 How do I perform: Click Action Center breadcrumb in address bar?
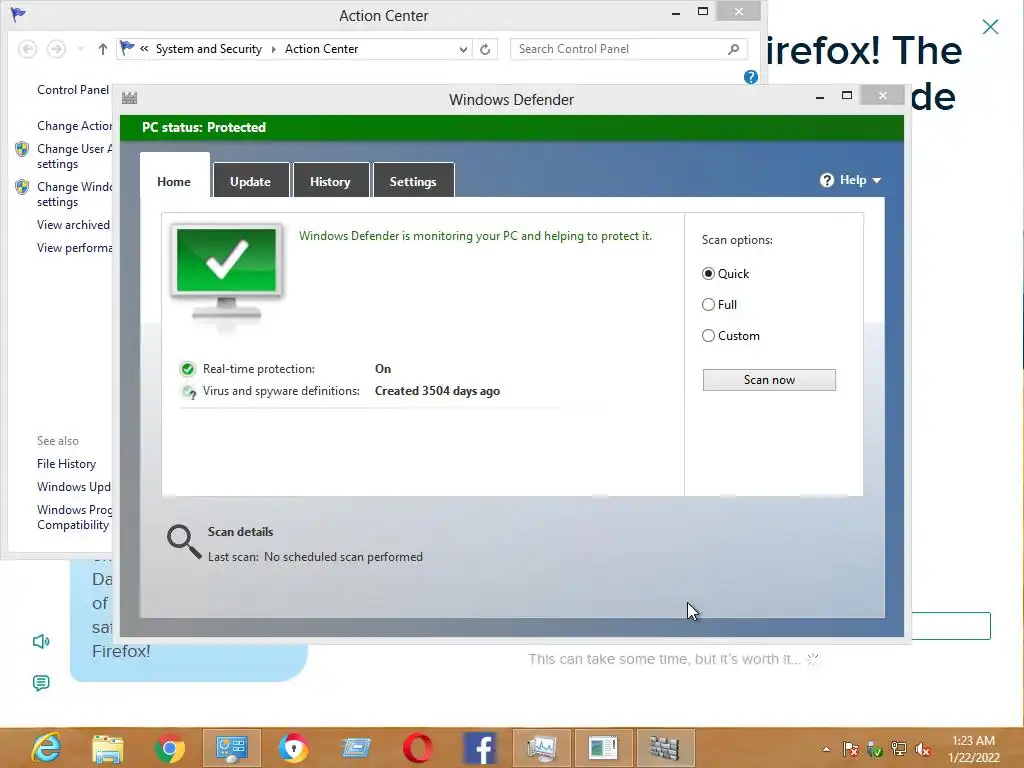(x=321, y=49)
